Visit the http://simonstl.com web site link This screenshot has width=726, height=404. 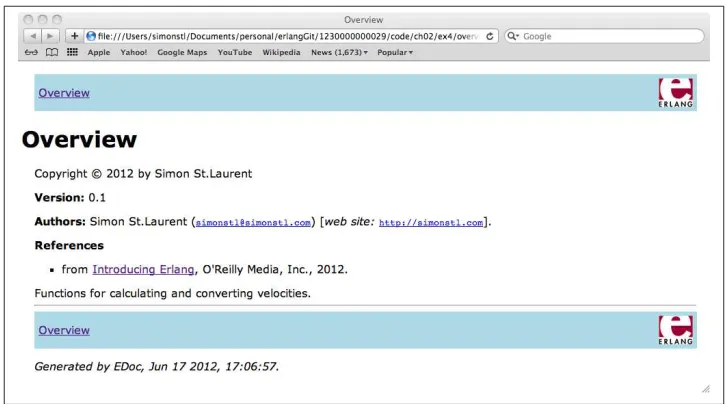tap(431, 223)
